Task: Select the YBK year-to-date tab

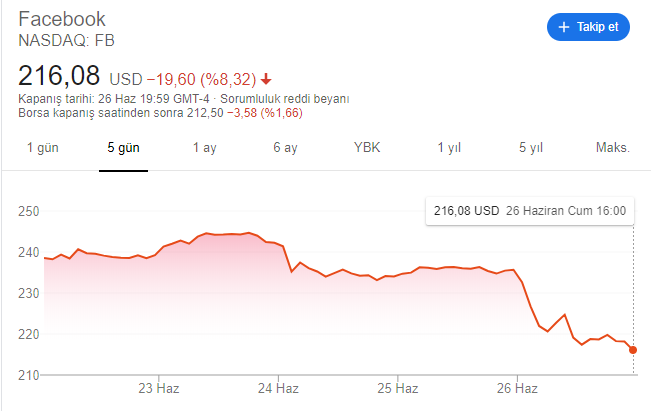Action: pyautogui.click(x=367, y=147)
